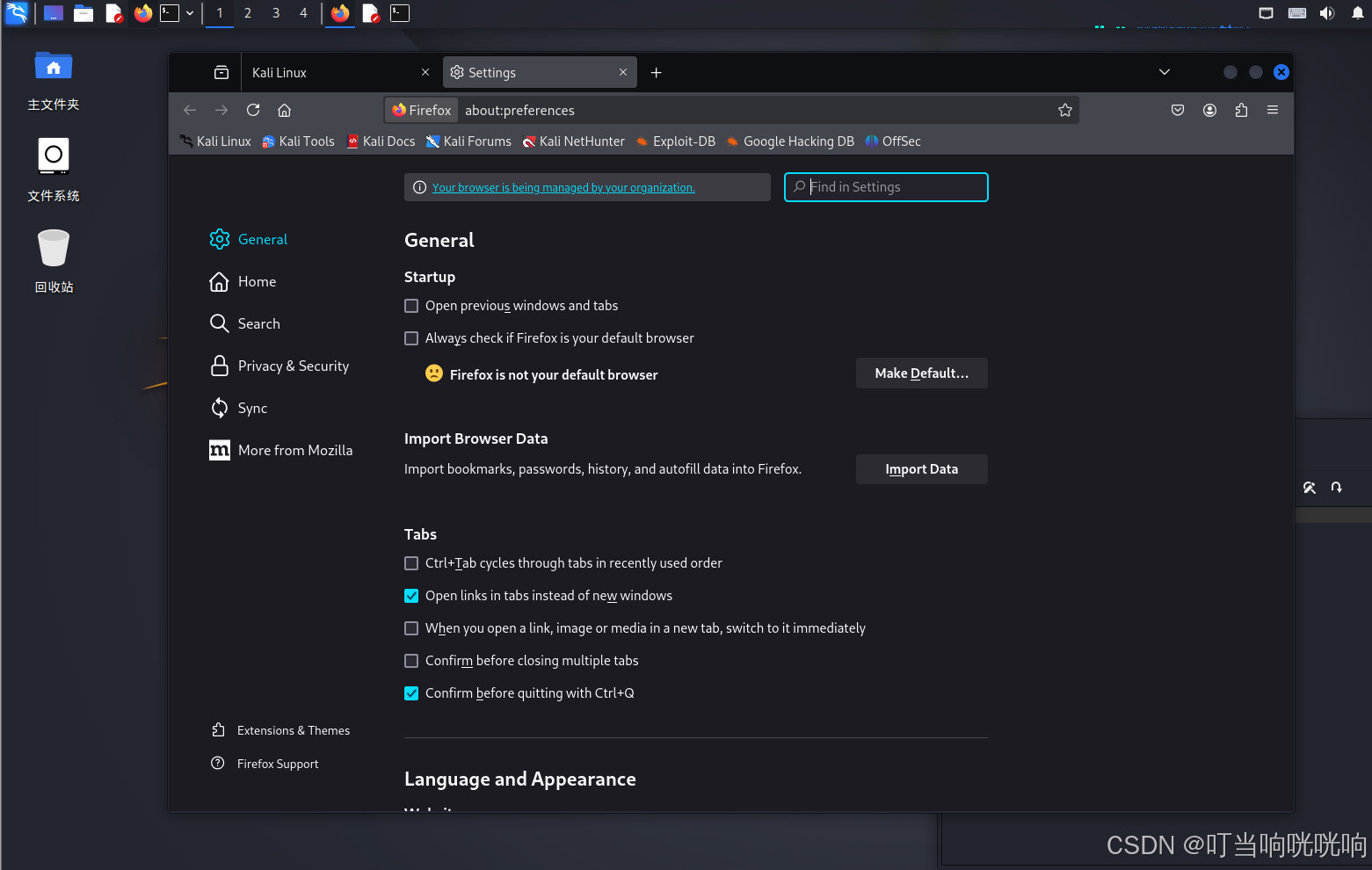
Task: Open the Kali NetHunter bookmark
Action: point(574,141)
